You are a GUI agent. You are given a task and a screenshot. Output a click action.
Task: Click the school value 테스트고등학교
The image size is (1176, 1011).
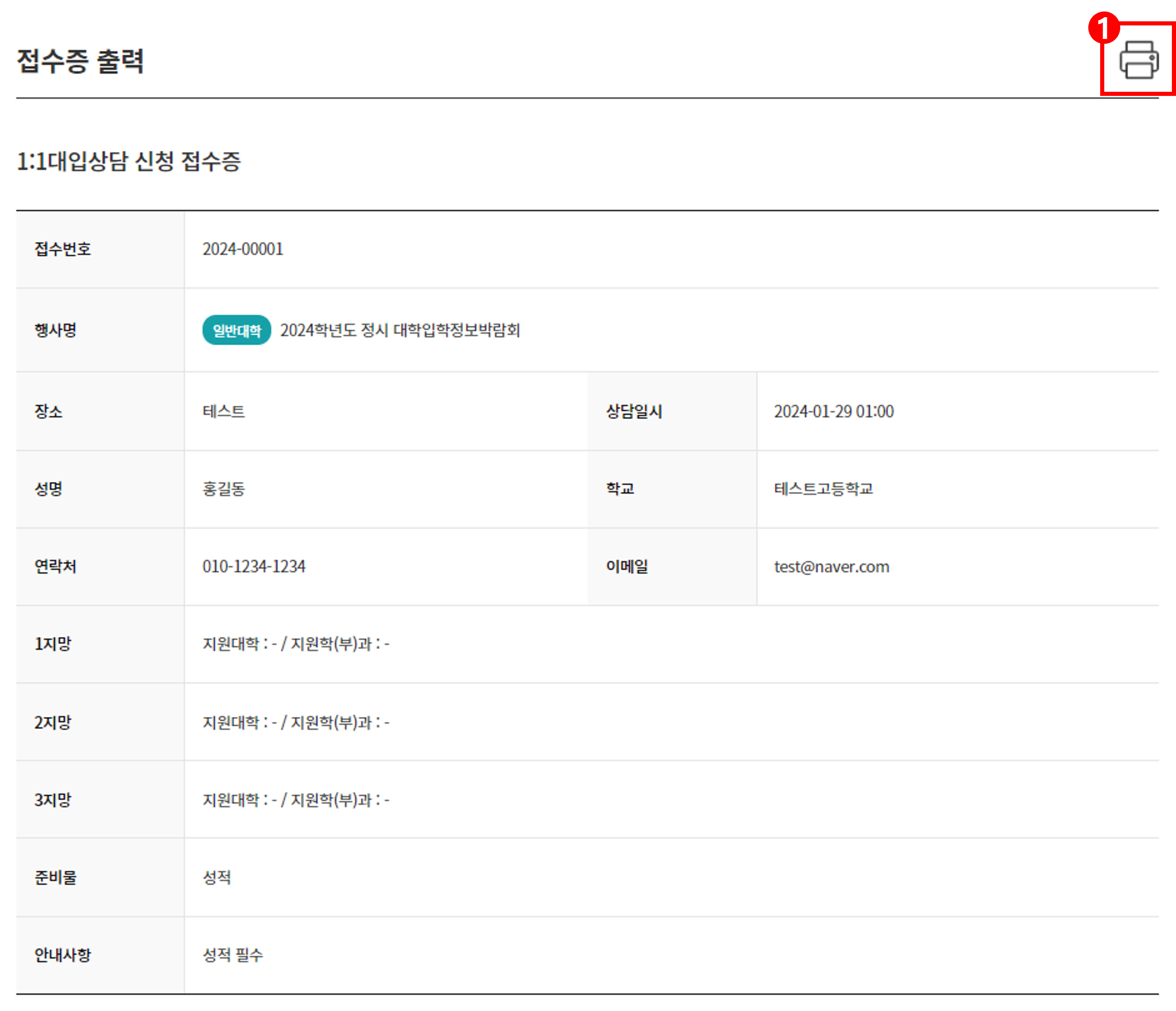(x=823, y=489)
